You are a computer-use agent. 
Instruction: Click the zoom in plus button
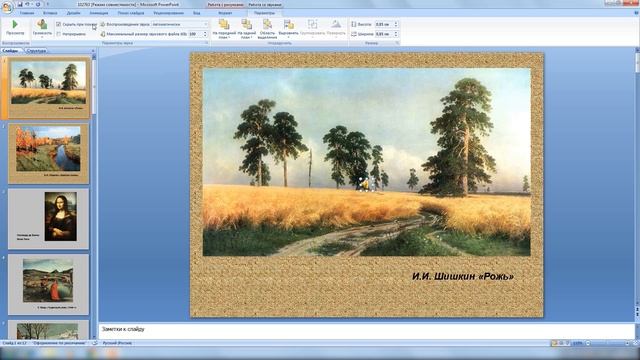click(x=627, y=343)
